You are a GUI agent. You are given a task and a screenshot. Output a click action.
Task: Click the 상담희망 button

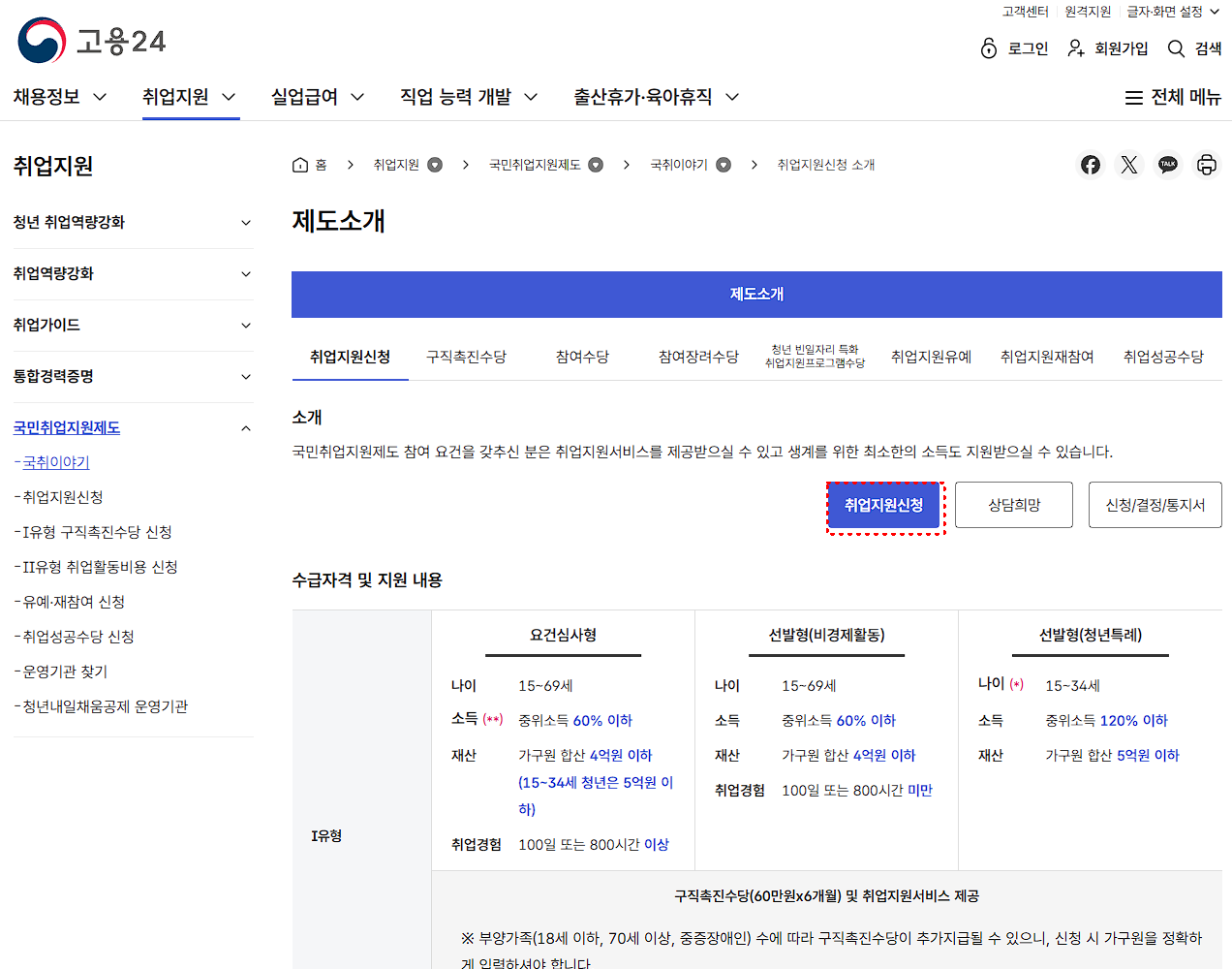coord(1014,506)
